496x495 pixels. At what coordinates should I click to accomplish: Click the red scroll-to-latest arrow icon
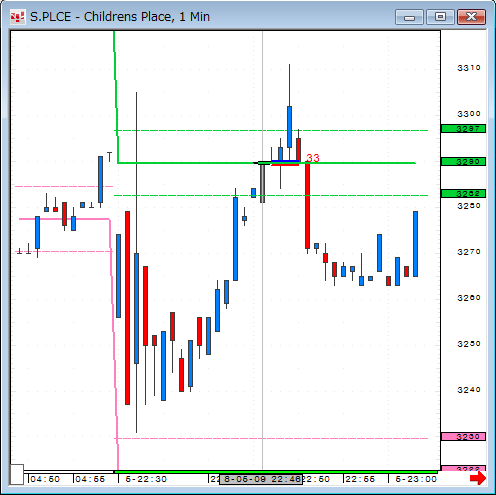[478, 478]
